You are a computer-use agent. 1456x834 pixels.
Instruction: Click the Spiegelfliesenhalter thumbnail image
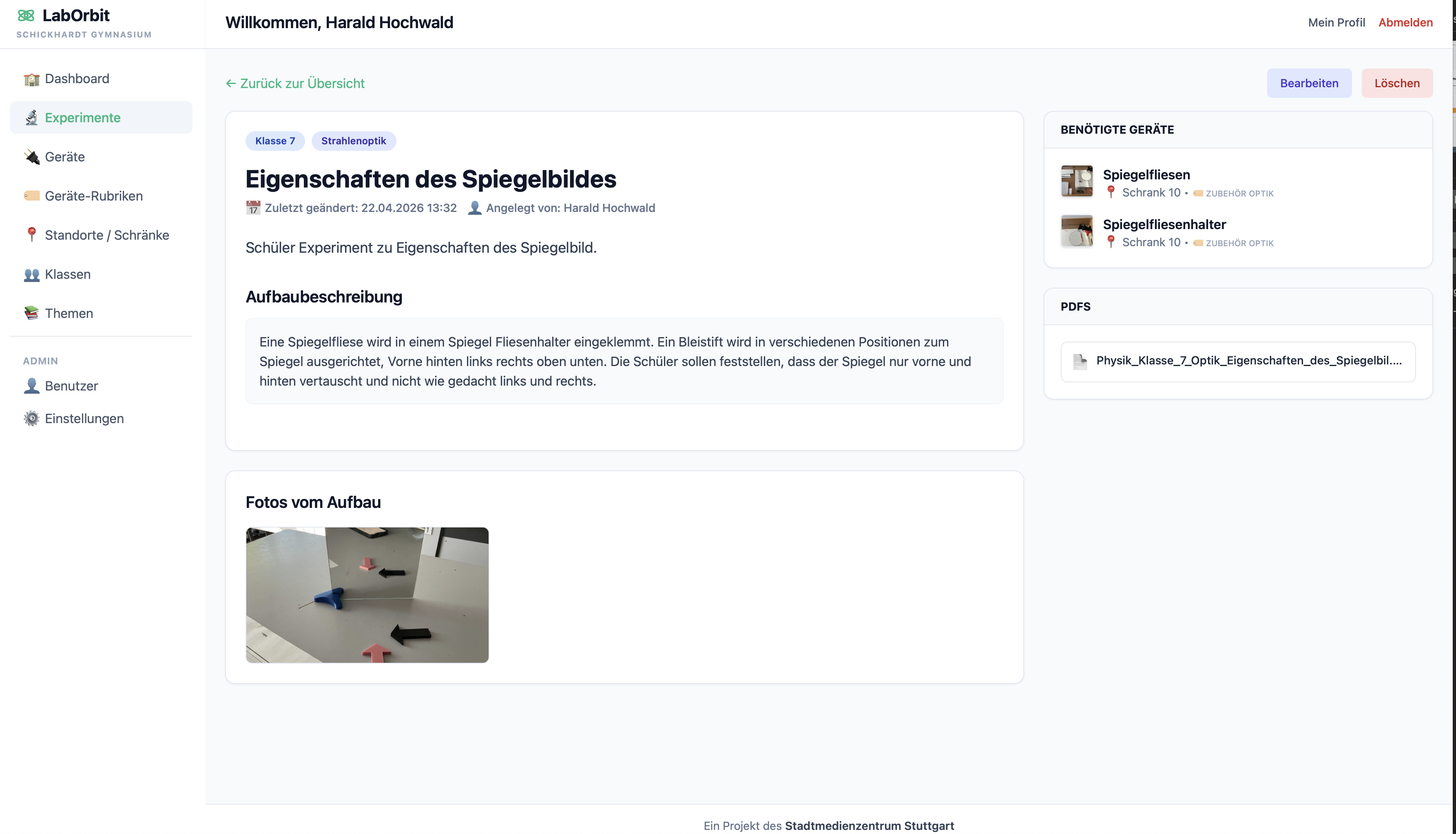click(x=1077, y=231)
